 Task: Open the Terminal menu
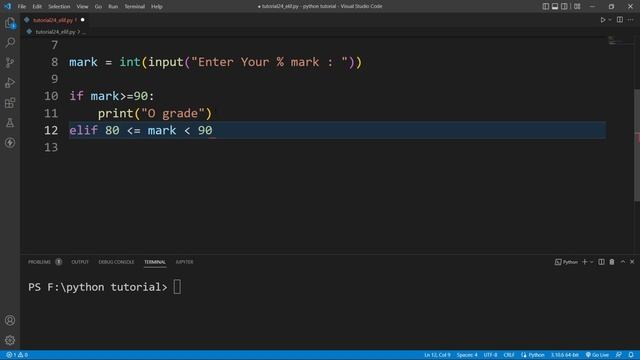pos(135,7)
